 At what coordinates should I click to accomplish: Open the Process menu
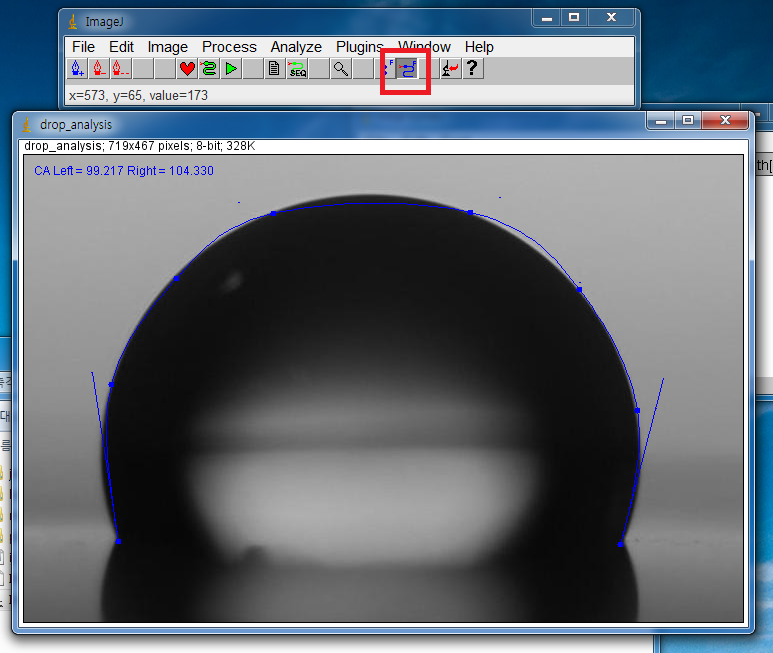click(229, 47)
